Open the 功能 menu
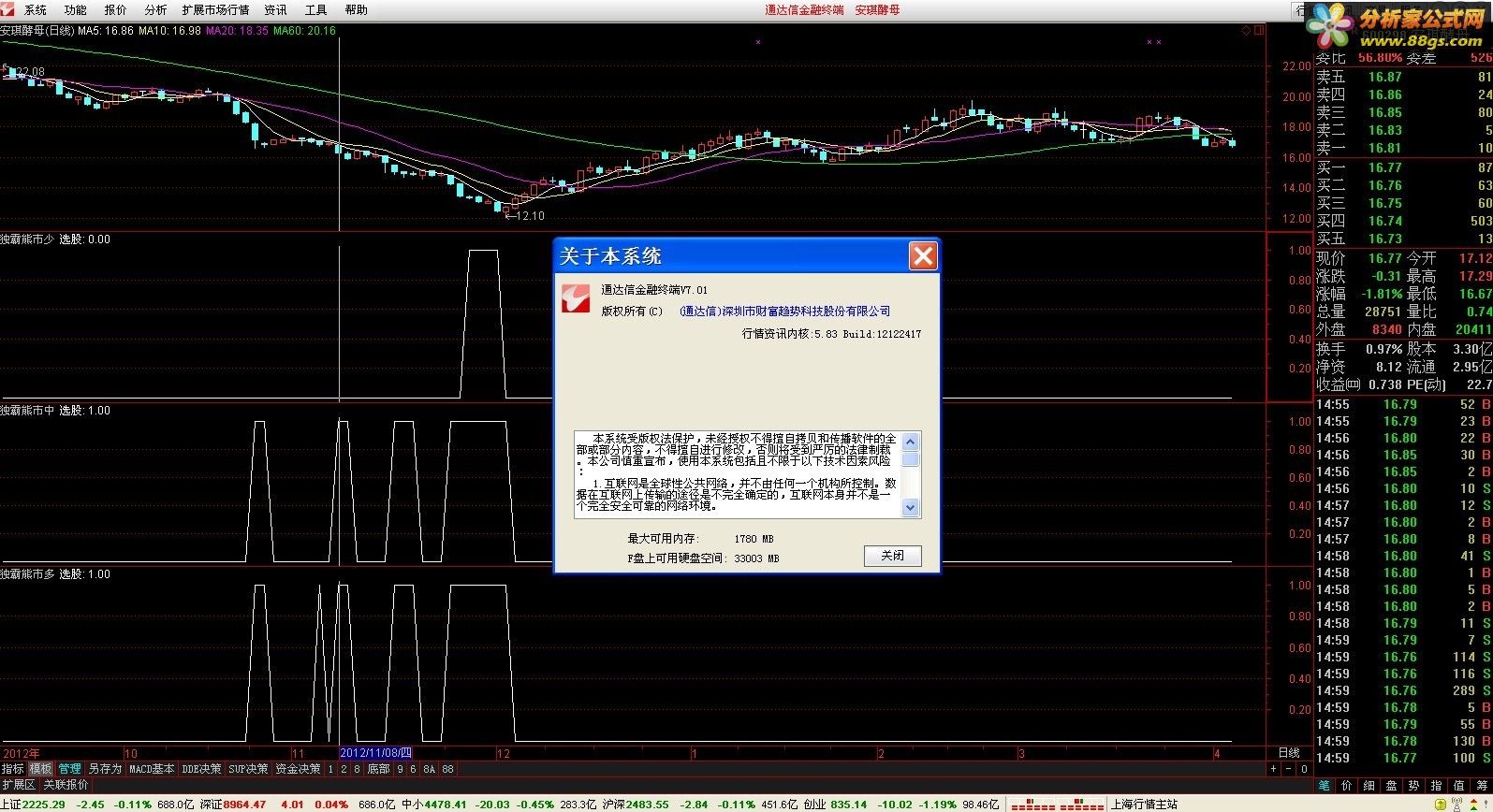The image size is (1493, 812). pos(76,10)
